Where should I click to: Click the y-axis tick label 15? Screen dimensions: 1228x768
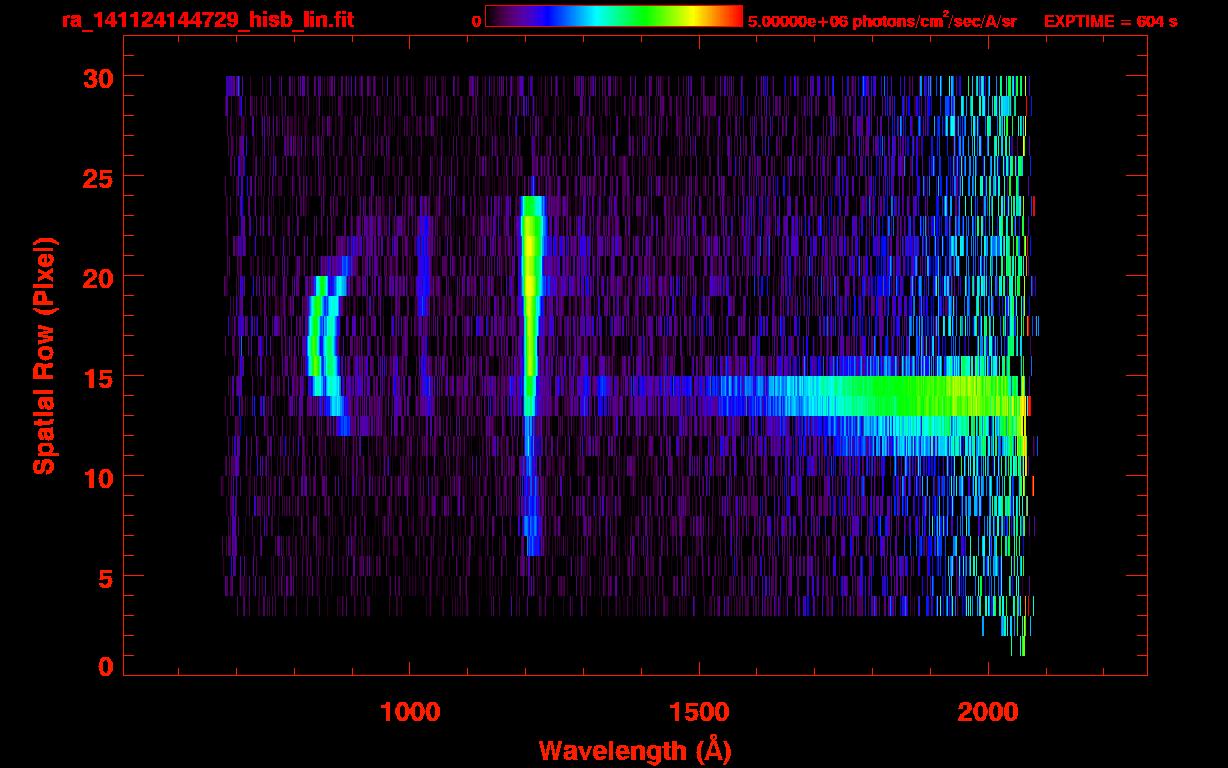pos(98,377)
